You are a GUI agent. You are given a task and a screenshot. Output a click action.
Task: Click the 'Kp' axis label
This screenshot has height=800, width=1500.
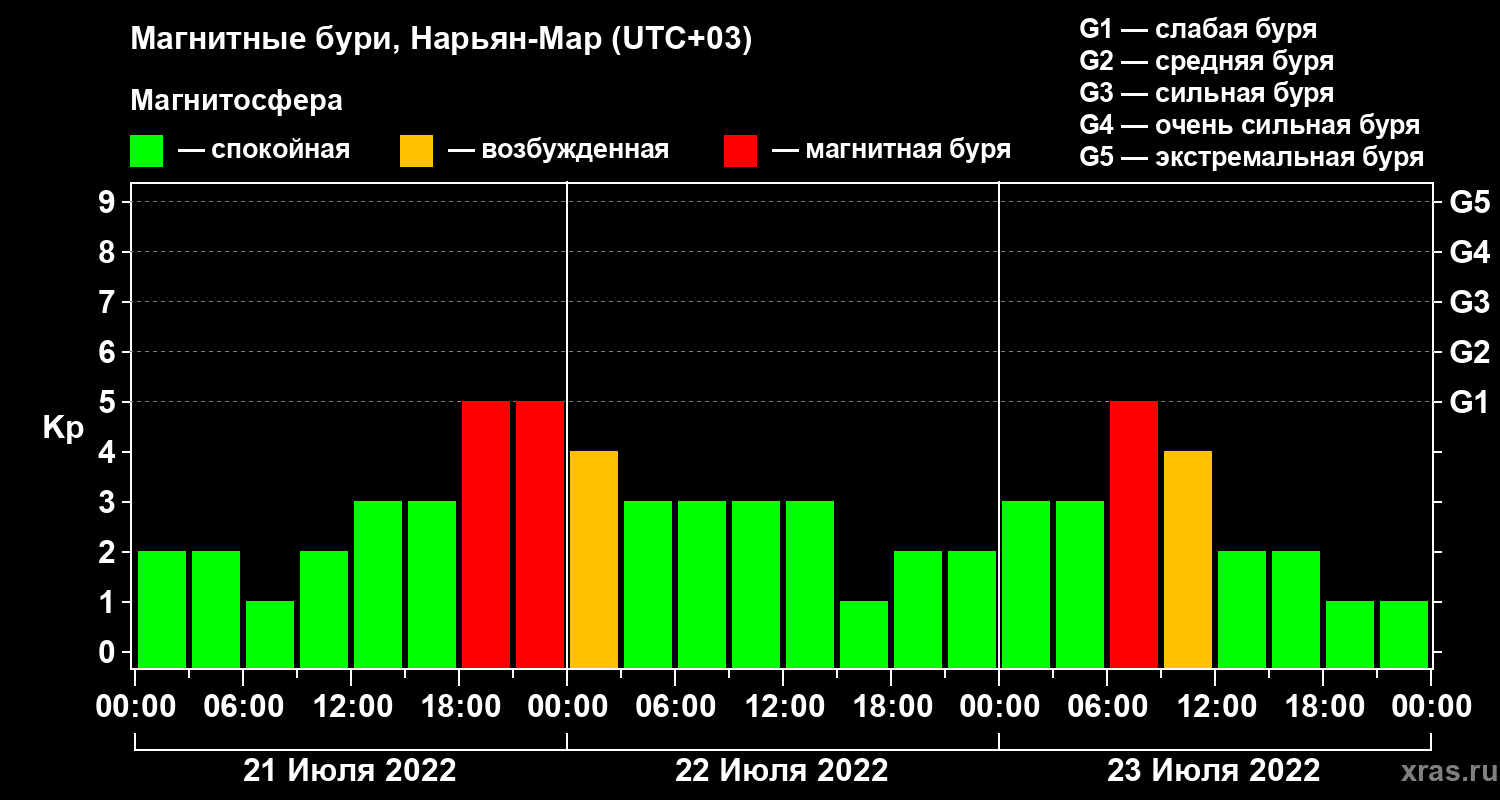62,428
